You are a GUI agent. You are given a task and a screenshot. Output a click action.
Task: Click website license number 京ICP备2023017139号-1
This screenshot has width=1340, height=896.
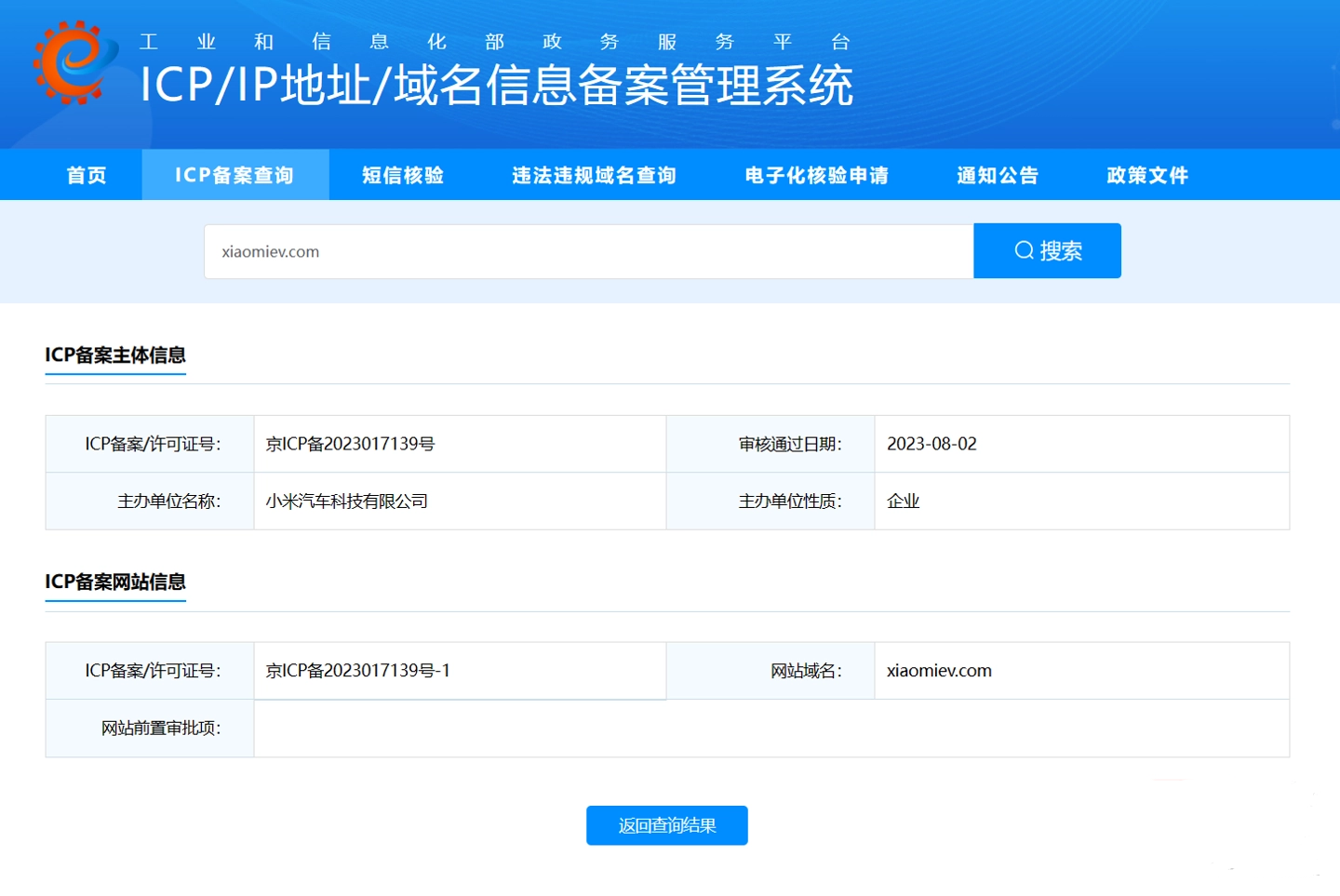point(357,671)
